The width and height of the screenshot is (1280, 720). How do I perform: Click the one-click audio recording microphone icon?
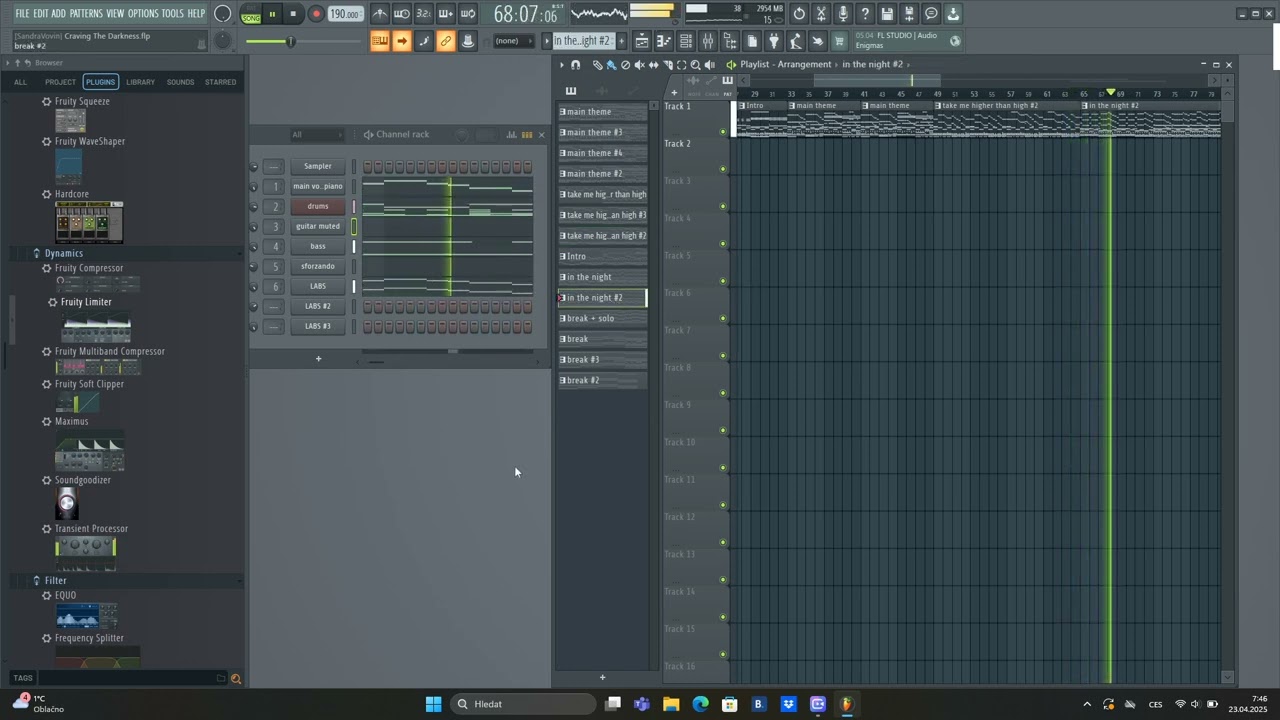tap(843, 14)
